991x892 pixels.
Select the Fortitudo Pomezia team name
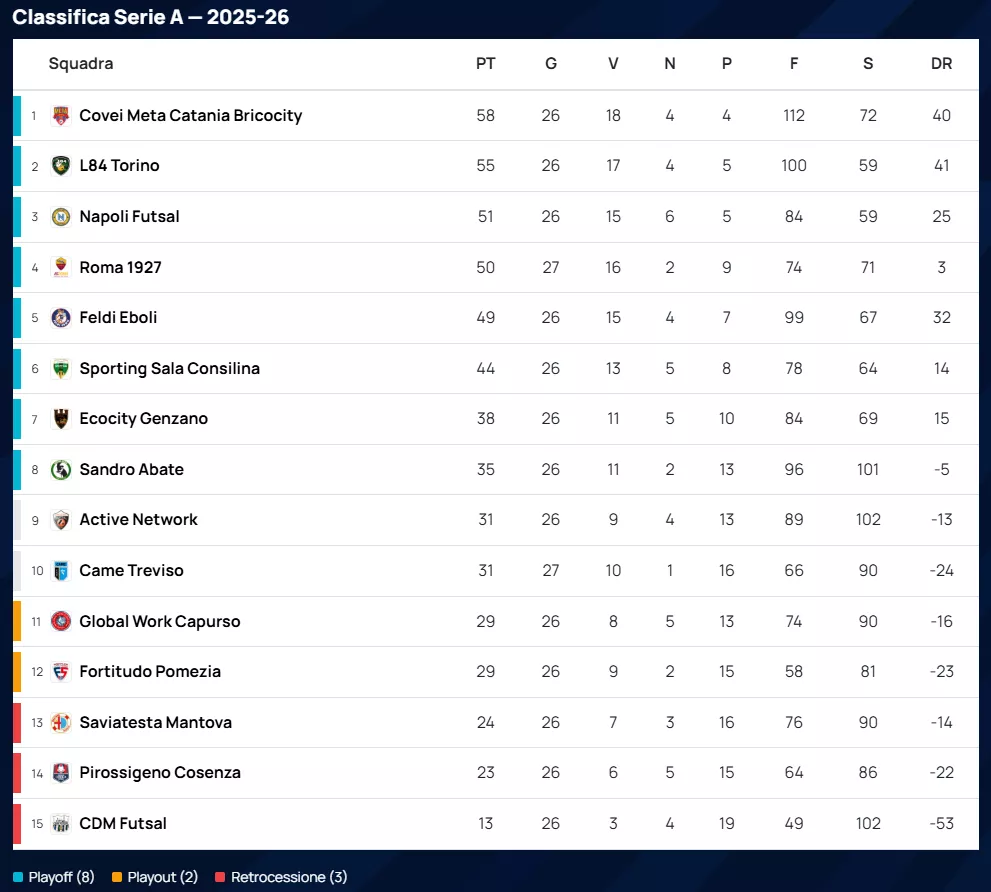150,672
